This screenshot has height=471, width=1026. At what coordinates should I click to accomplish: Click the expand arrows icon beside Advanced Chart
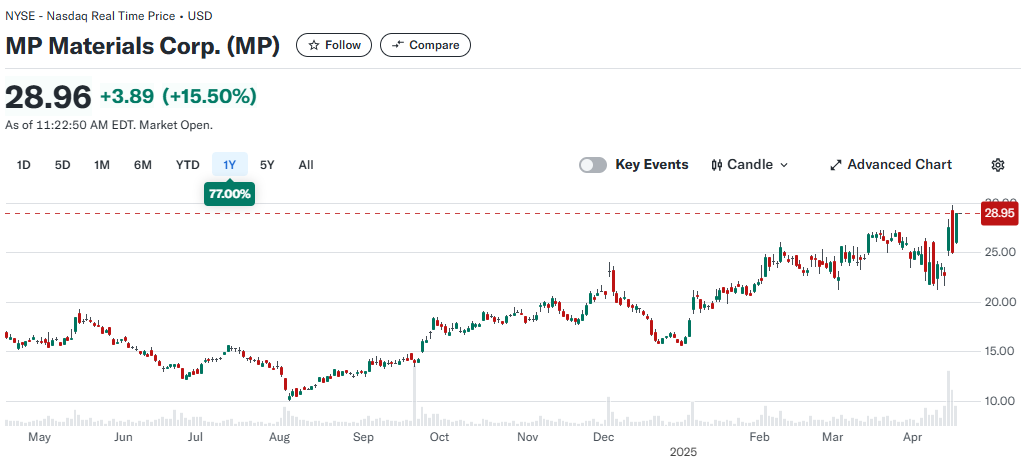[836, 165]
